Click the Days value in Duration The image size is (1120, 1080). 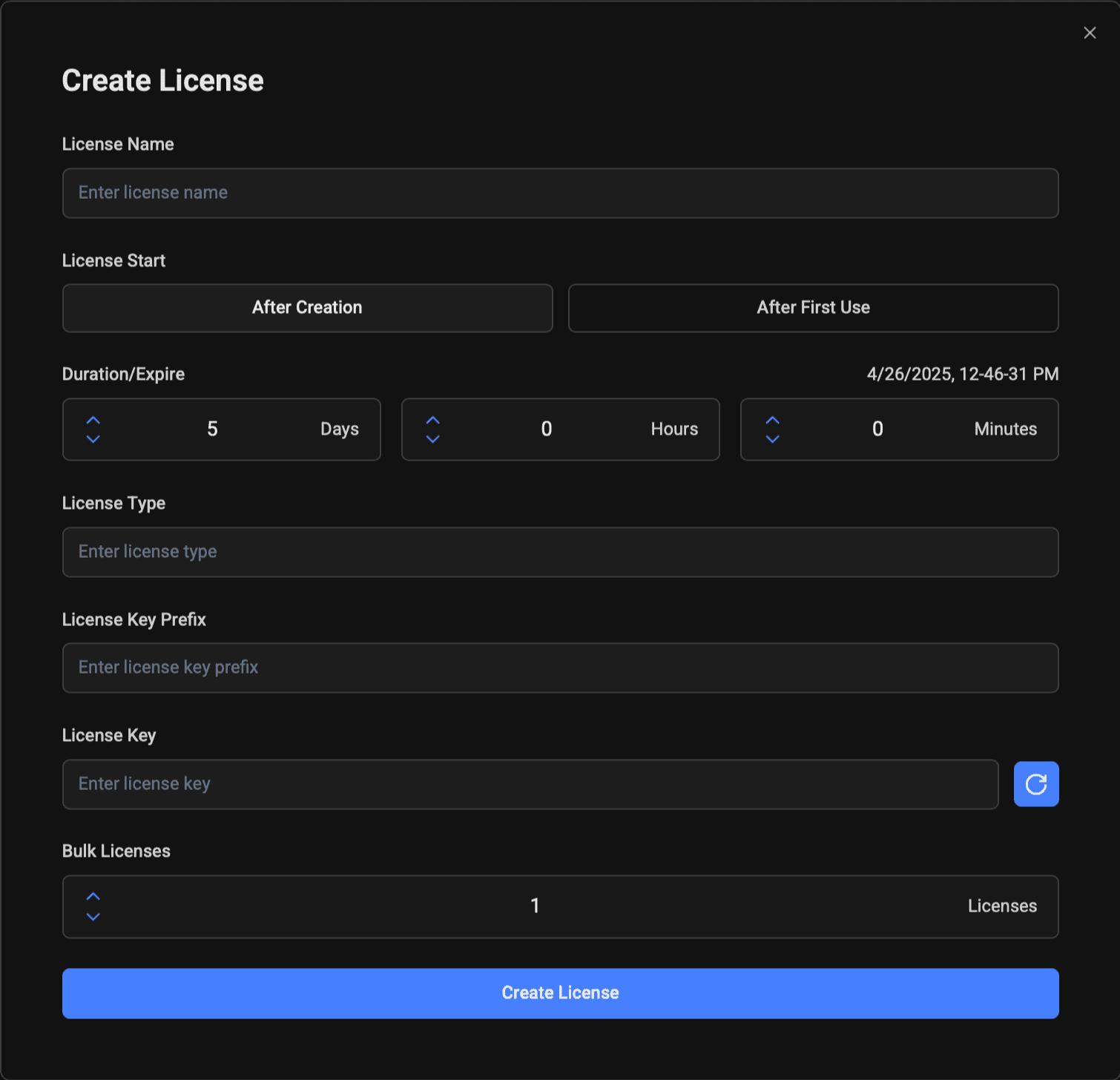(213, 429)
